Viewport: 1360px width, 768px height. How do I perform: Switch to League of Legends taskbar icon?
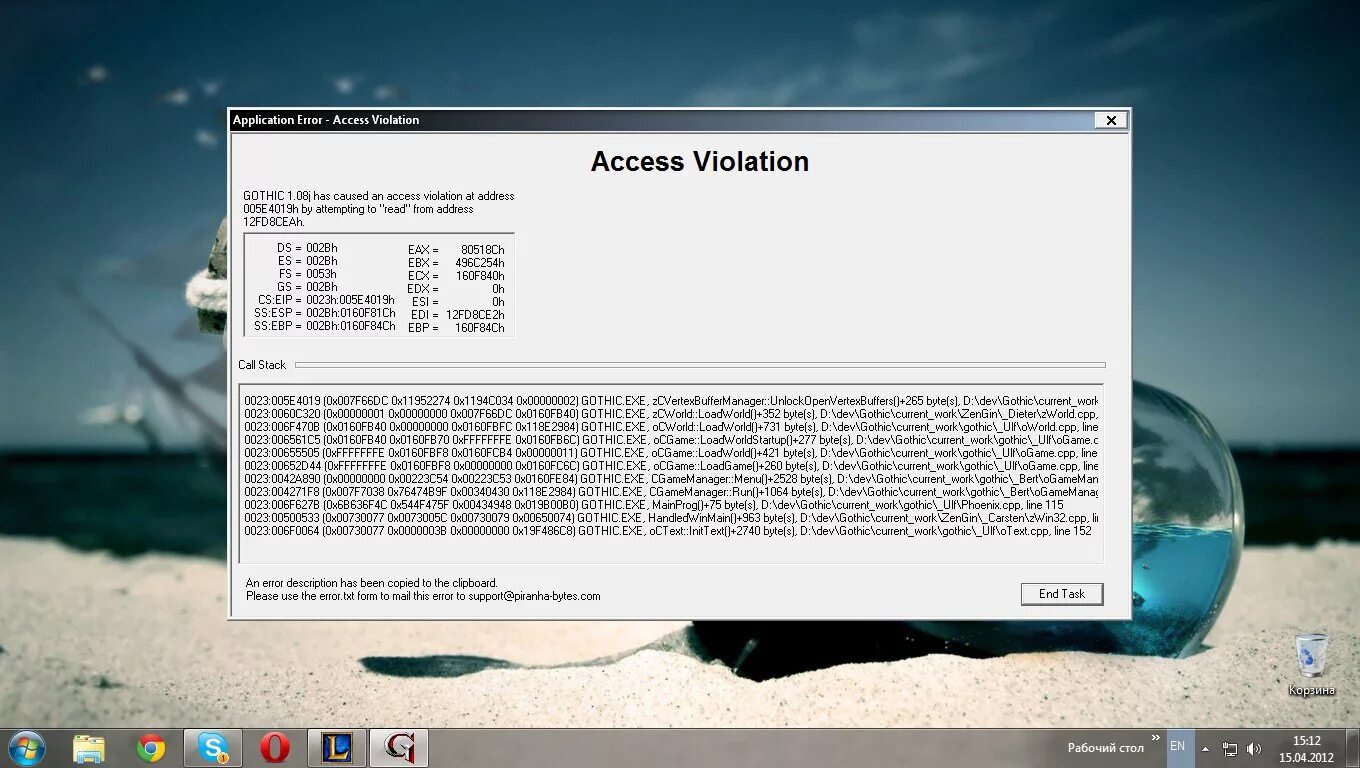tap(337, 748)
